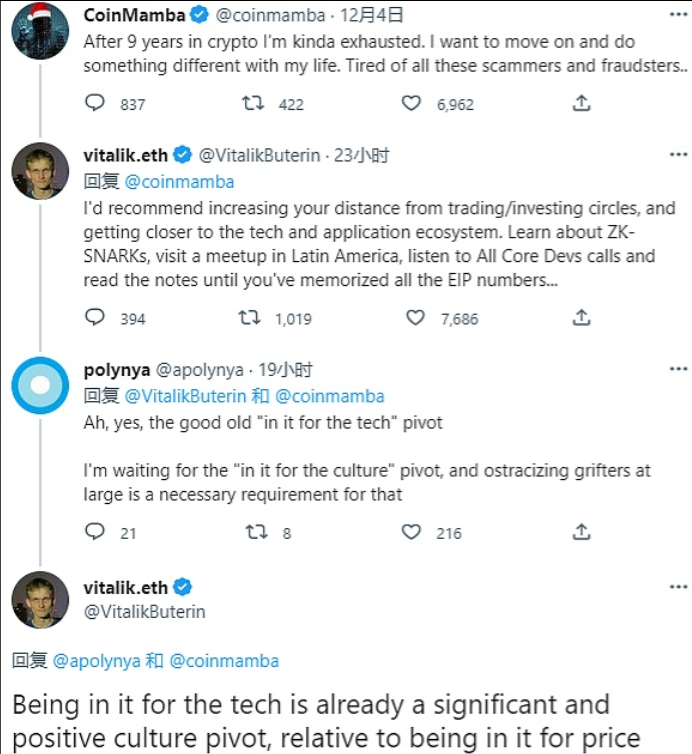692x754 pixels.
Task: Like CoinMamba's tweet with 6,962 likes
Action: coord(411,103)
